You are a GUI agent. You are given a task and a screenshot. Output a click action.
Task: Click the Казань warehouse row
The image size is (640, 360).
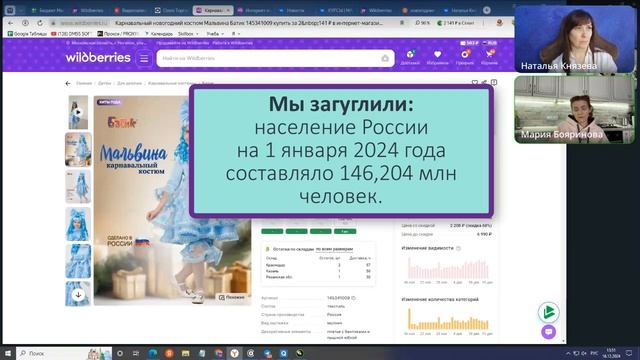[x=318, y=271]
